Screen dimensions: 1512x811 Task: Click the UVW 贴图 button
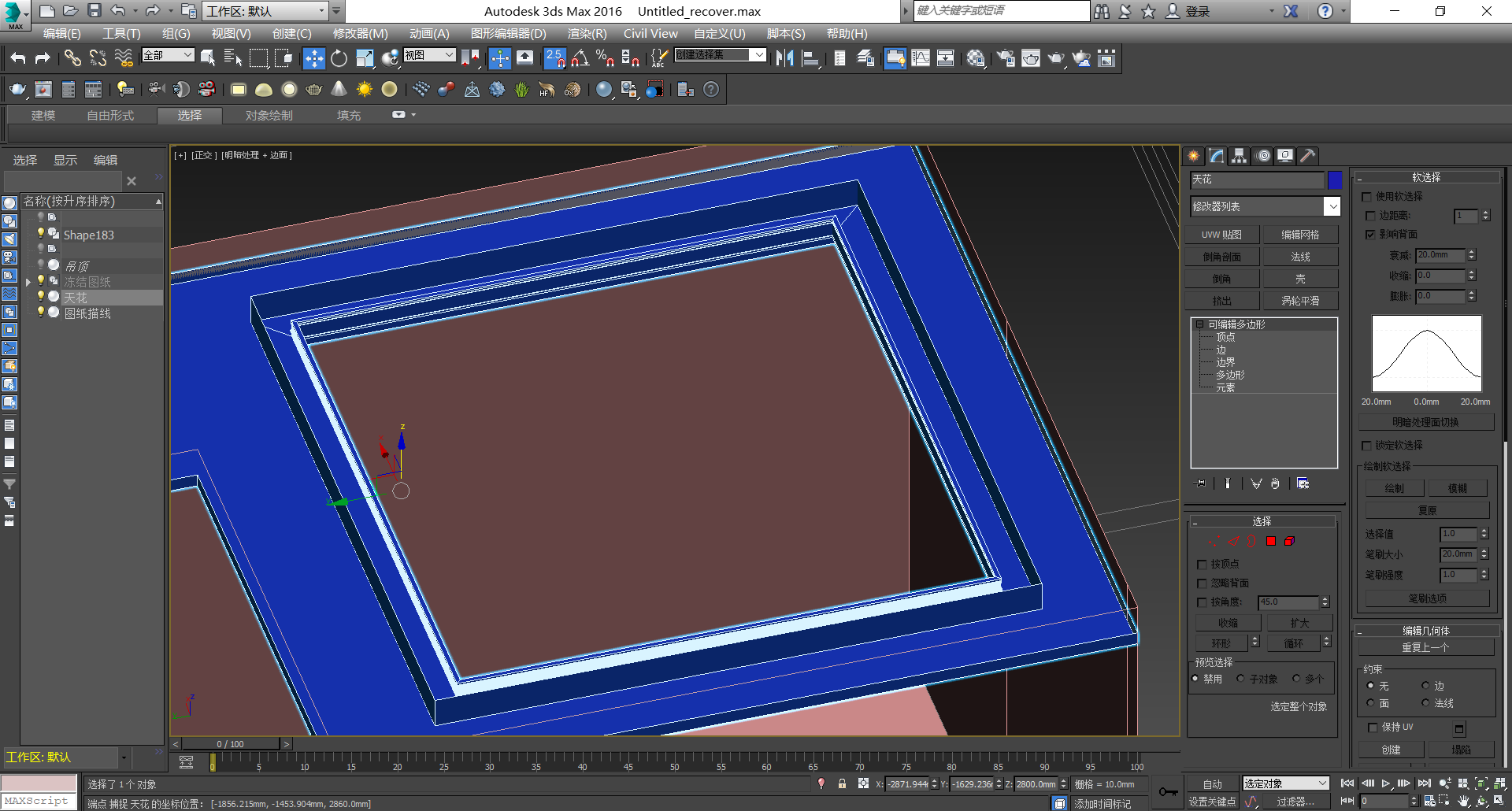click(x=1221, y=234)
